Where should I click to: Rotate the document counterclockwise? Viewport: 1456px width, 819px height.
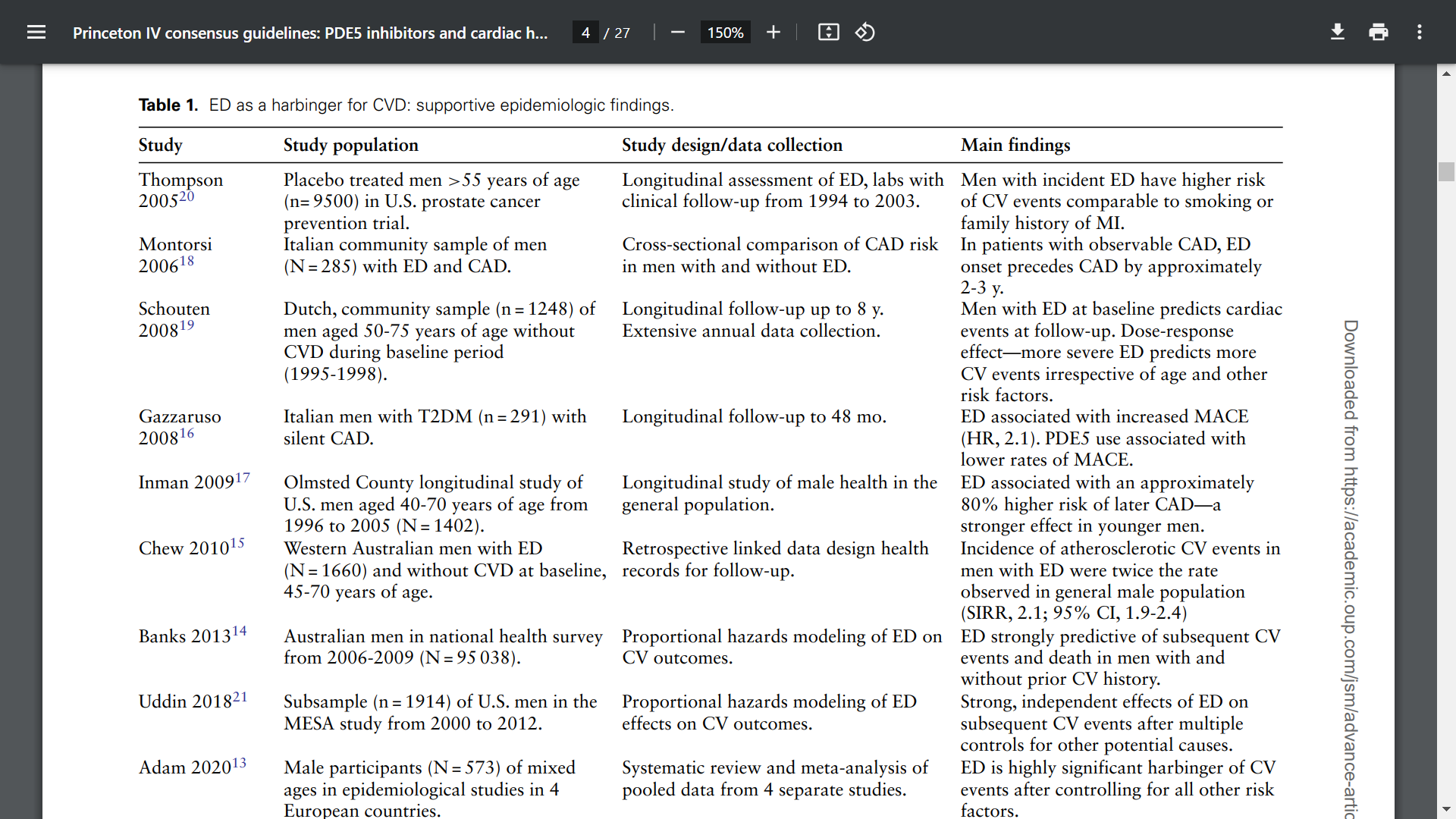pos(865,33)
